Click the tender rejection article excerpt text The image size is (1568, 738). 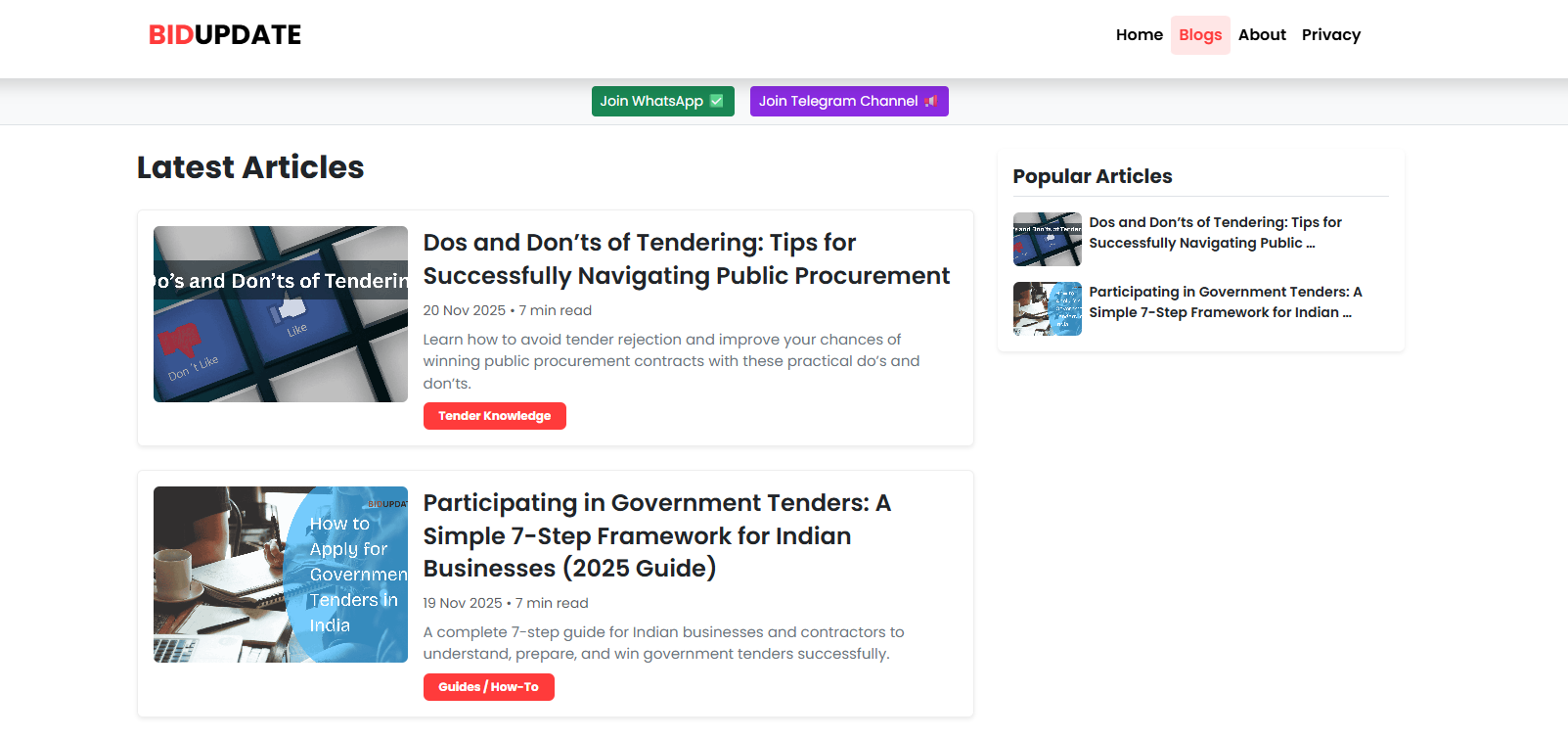click(x=671, y=361)
